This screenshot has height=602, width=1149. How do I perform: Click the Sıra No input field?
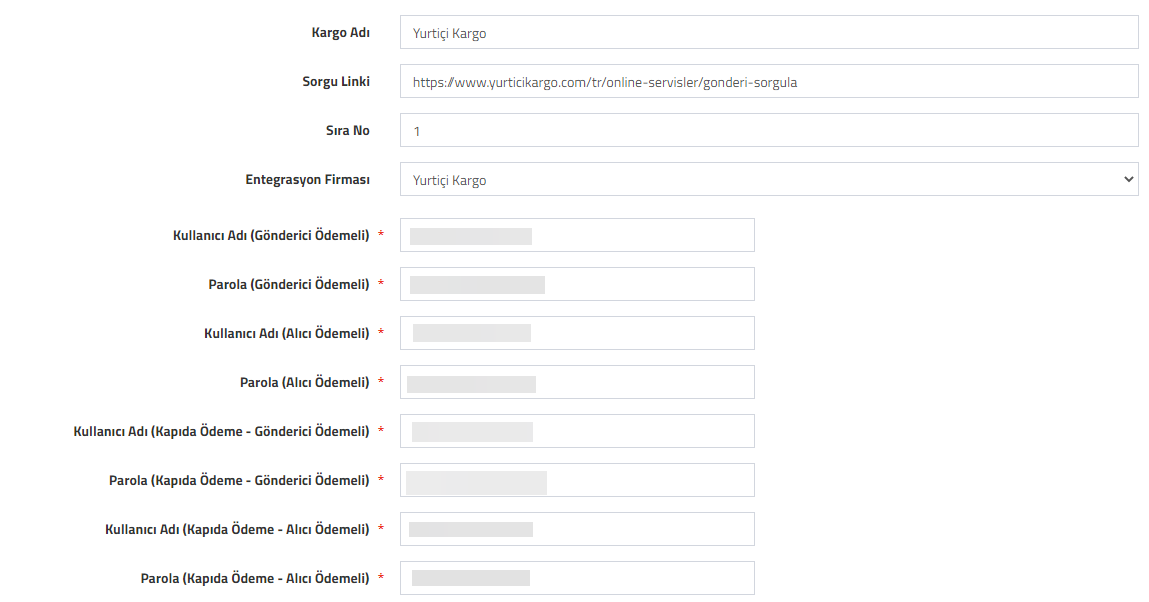click(x=769, y=130)
